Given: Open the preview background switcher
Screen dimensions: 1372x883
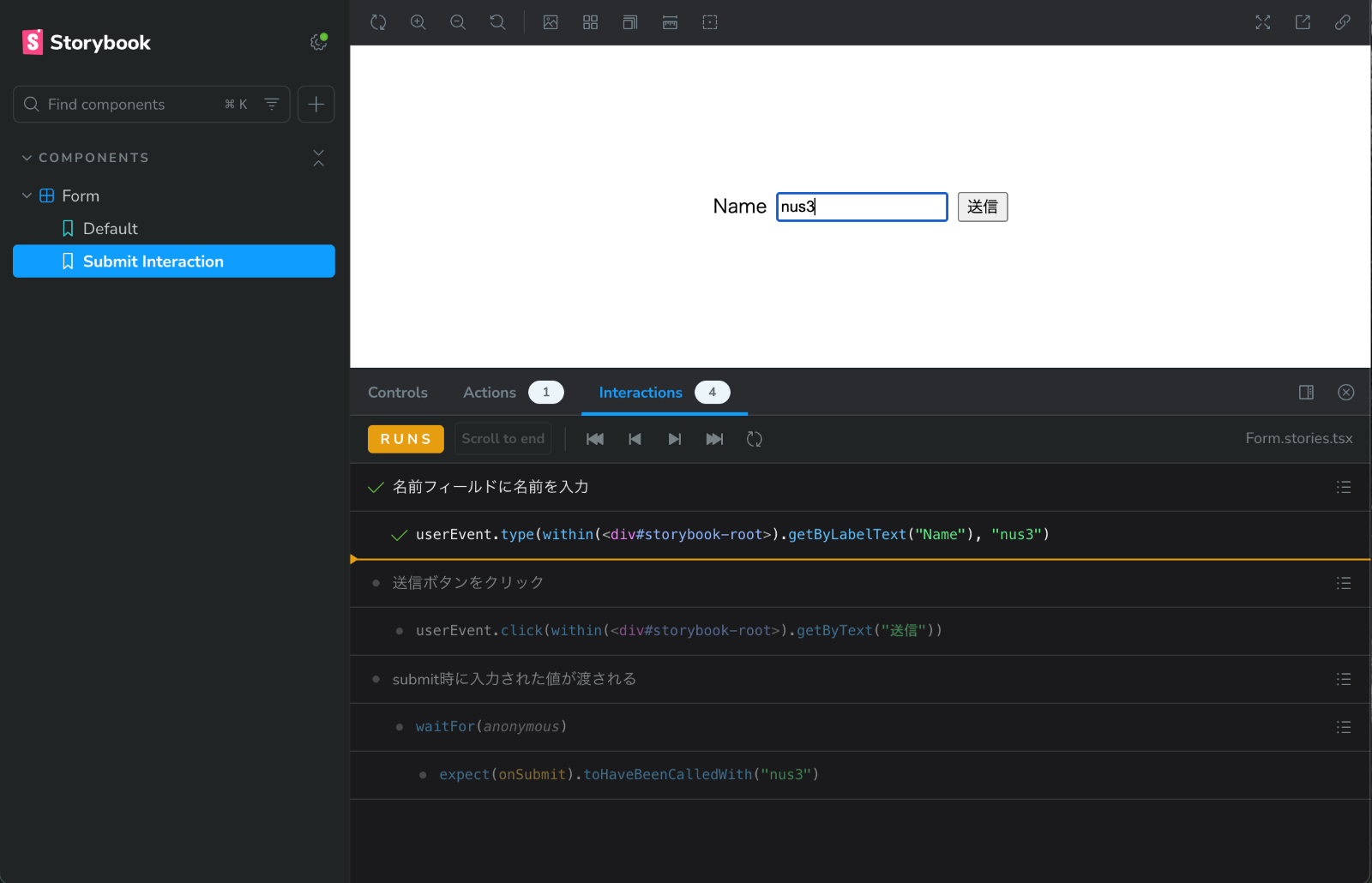Looking at the screenshot, I should coord(551,22).
